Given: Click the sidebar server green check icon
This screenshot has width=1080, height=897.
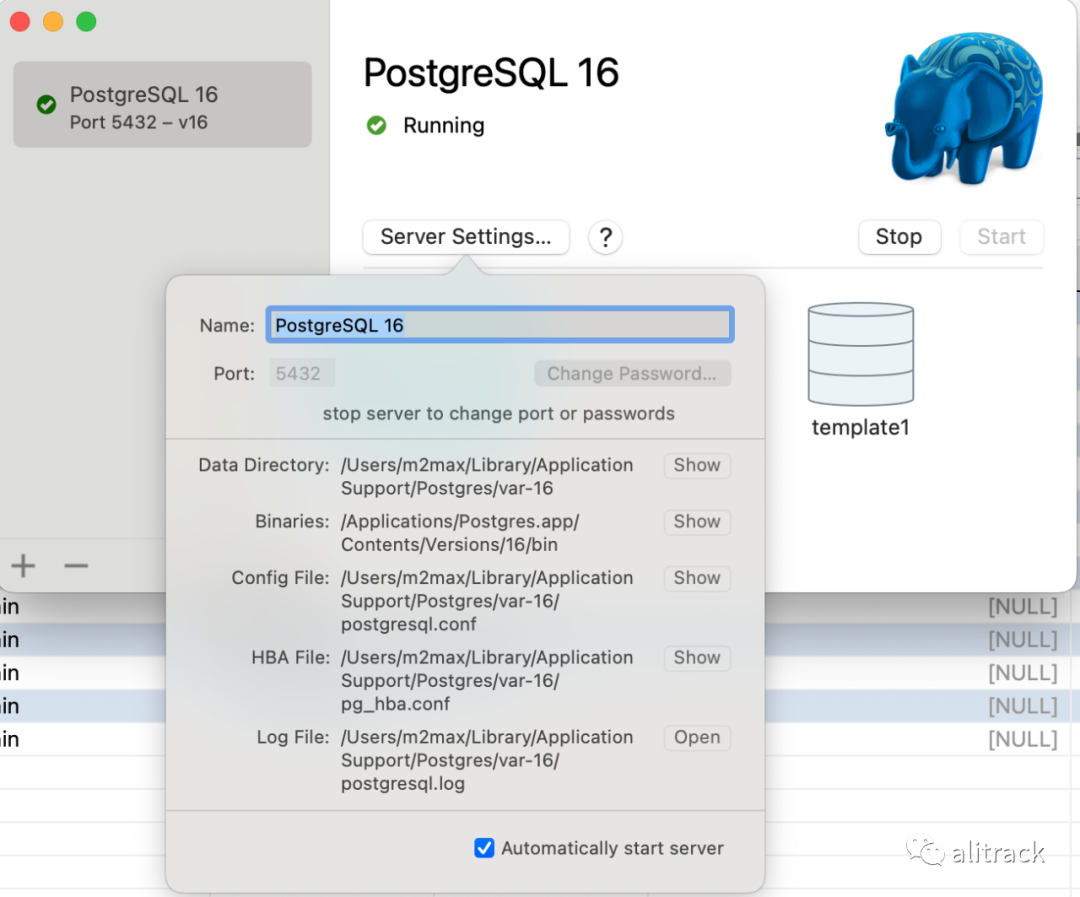Looking at the screenshot, I should [x=46, y=105].
